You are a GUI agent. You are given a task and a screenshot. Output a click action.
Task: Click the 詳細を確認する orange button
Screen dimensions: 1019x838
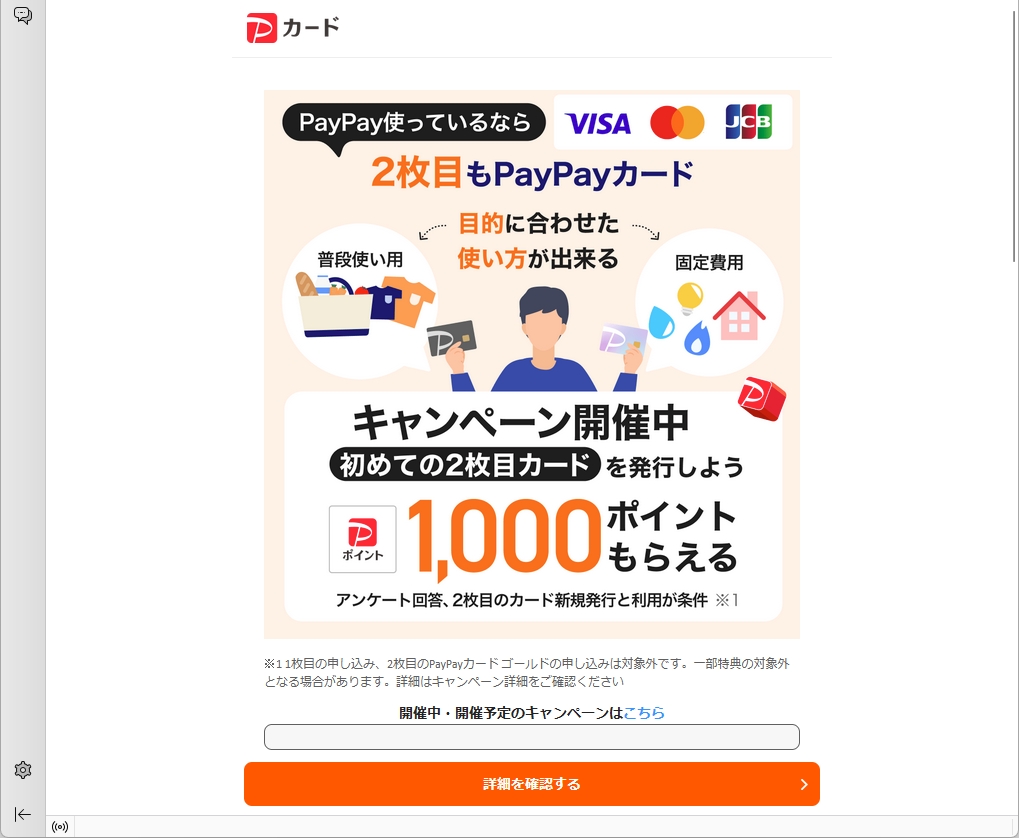tap(532, 784)
